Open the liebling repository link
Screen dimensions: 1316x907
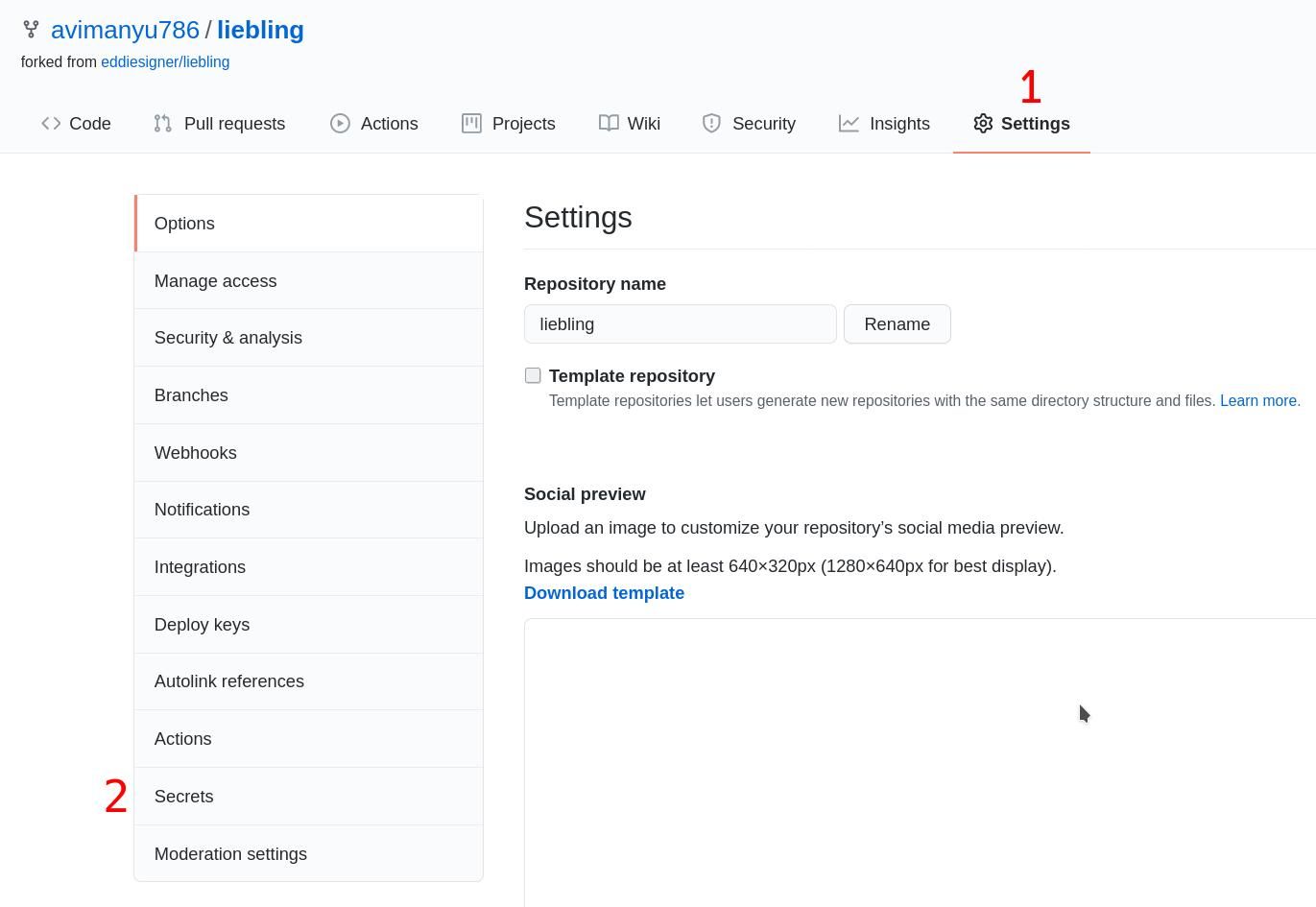[x=260, y=30]
